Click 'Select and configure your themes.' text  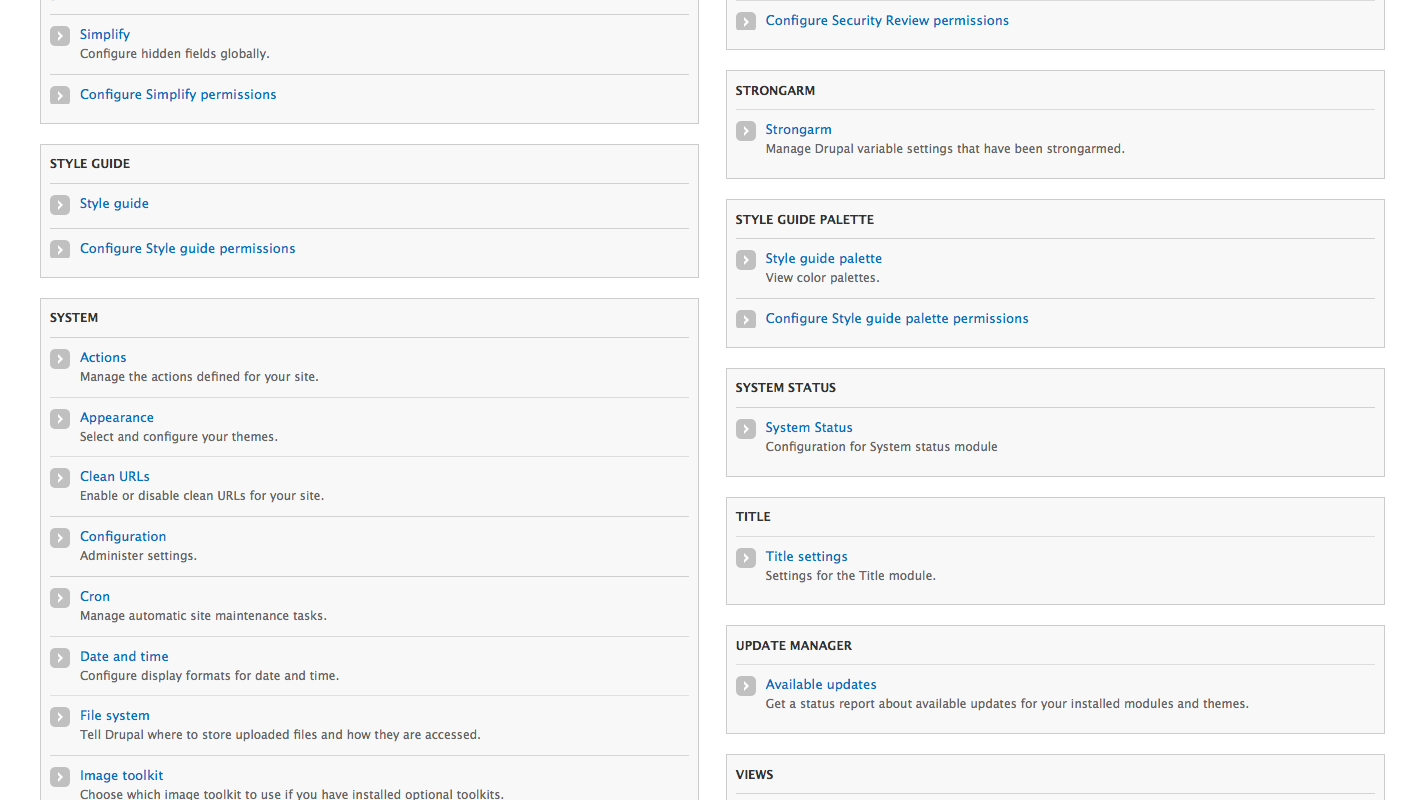click(179, 437)
